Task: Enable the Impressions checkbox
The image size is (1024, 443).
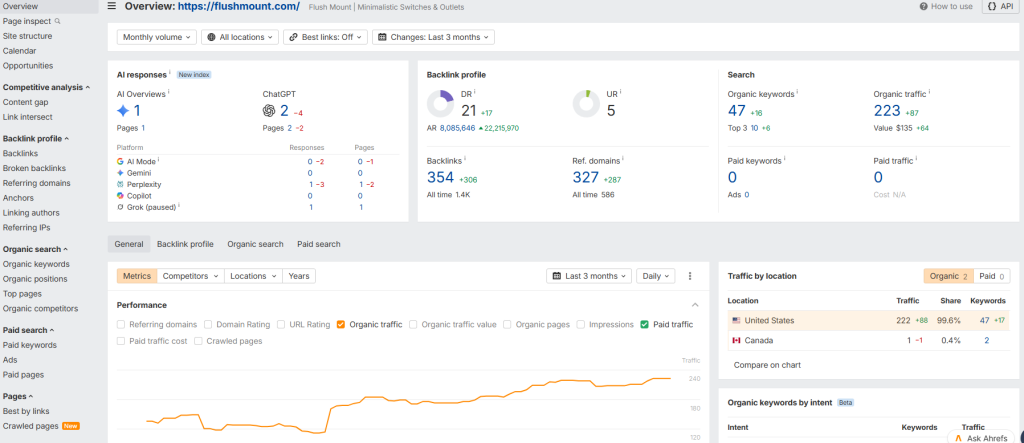Action: pyautogui.click(x=580, y=324)
